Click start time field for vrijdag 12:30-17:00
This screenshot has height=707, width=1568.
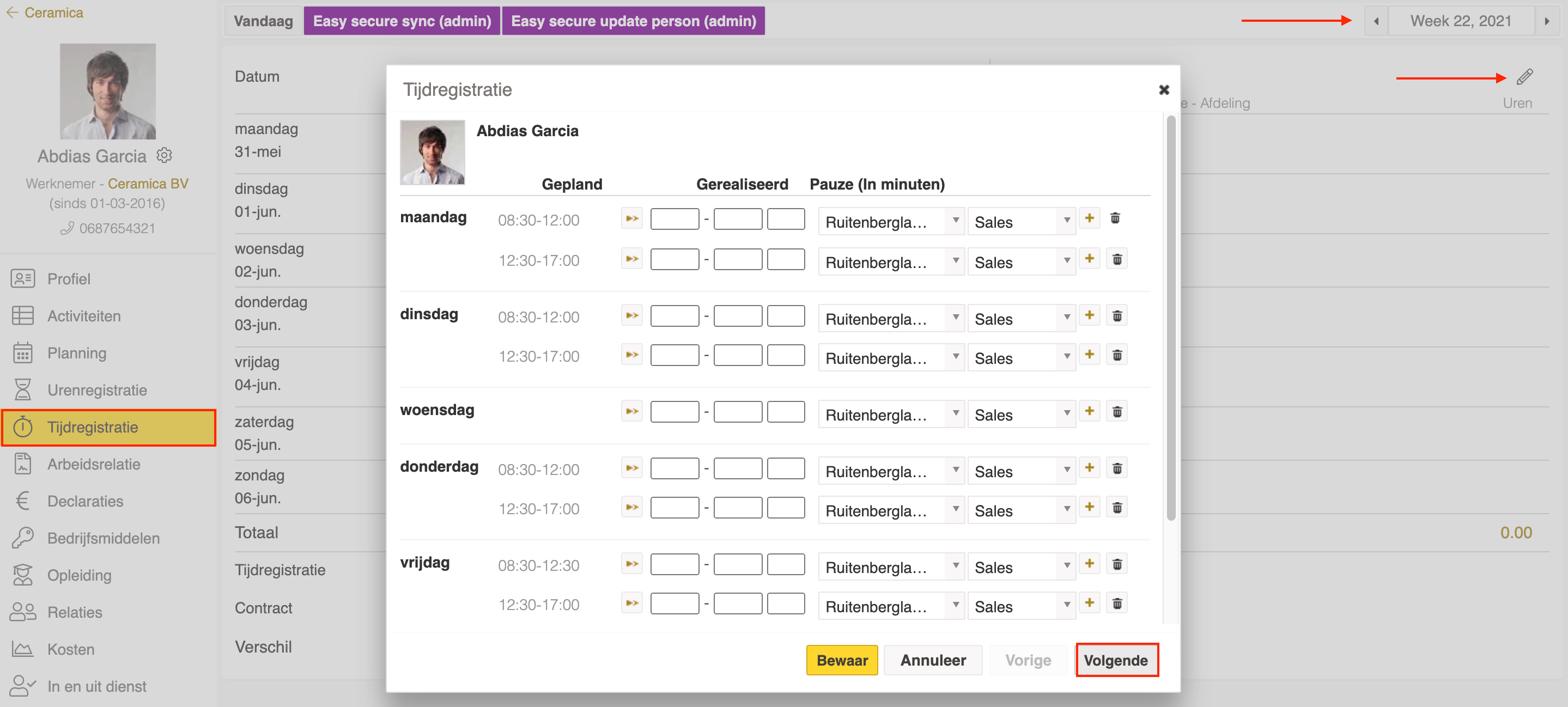pyautogui.click(x=674, y=603)
